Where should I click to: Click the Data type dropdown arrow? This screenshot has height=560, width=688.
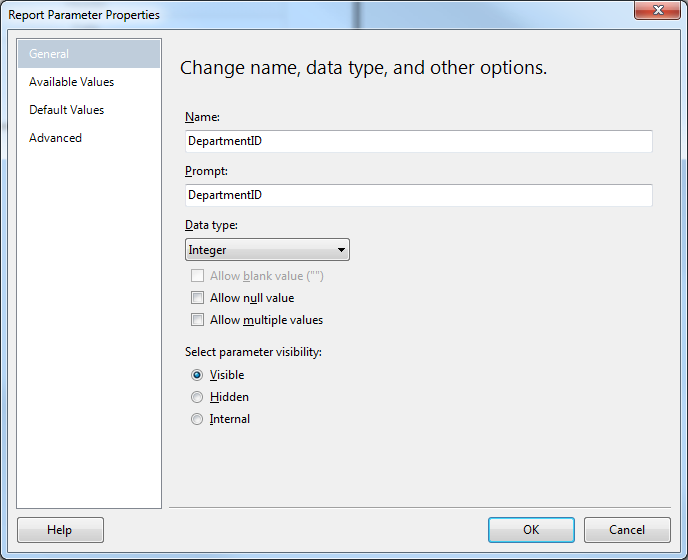point(341,250)
